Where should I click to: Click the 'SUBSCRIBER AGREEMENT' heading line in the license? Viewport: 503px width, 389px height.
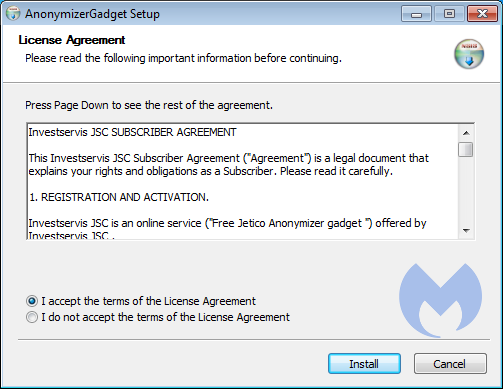(132, 132)
